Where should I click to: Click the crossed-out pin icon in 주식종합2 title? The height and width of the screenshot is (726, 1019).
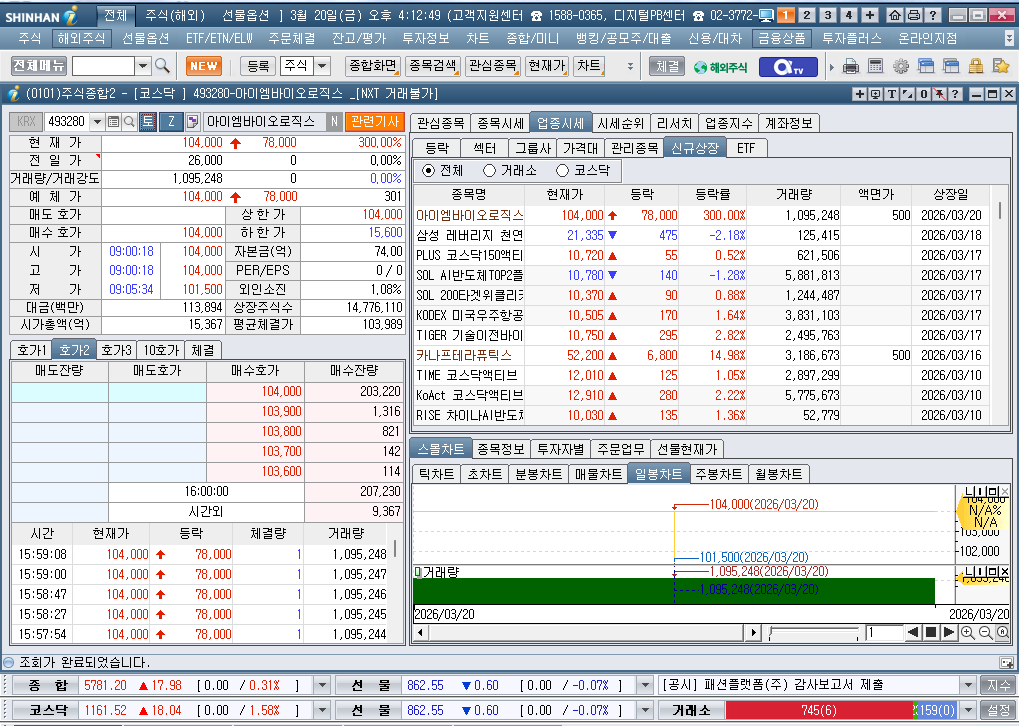[939, 94]
